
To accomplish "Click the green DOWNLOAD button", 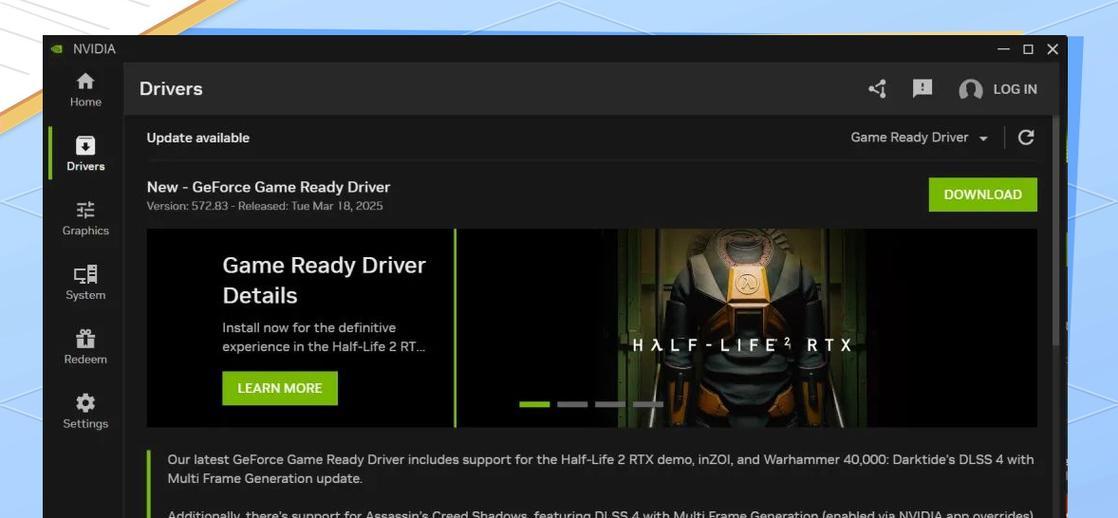I will click(x=983, y=195).
